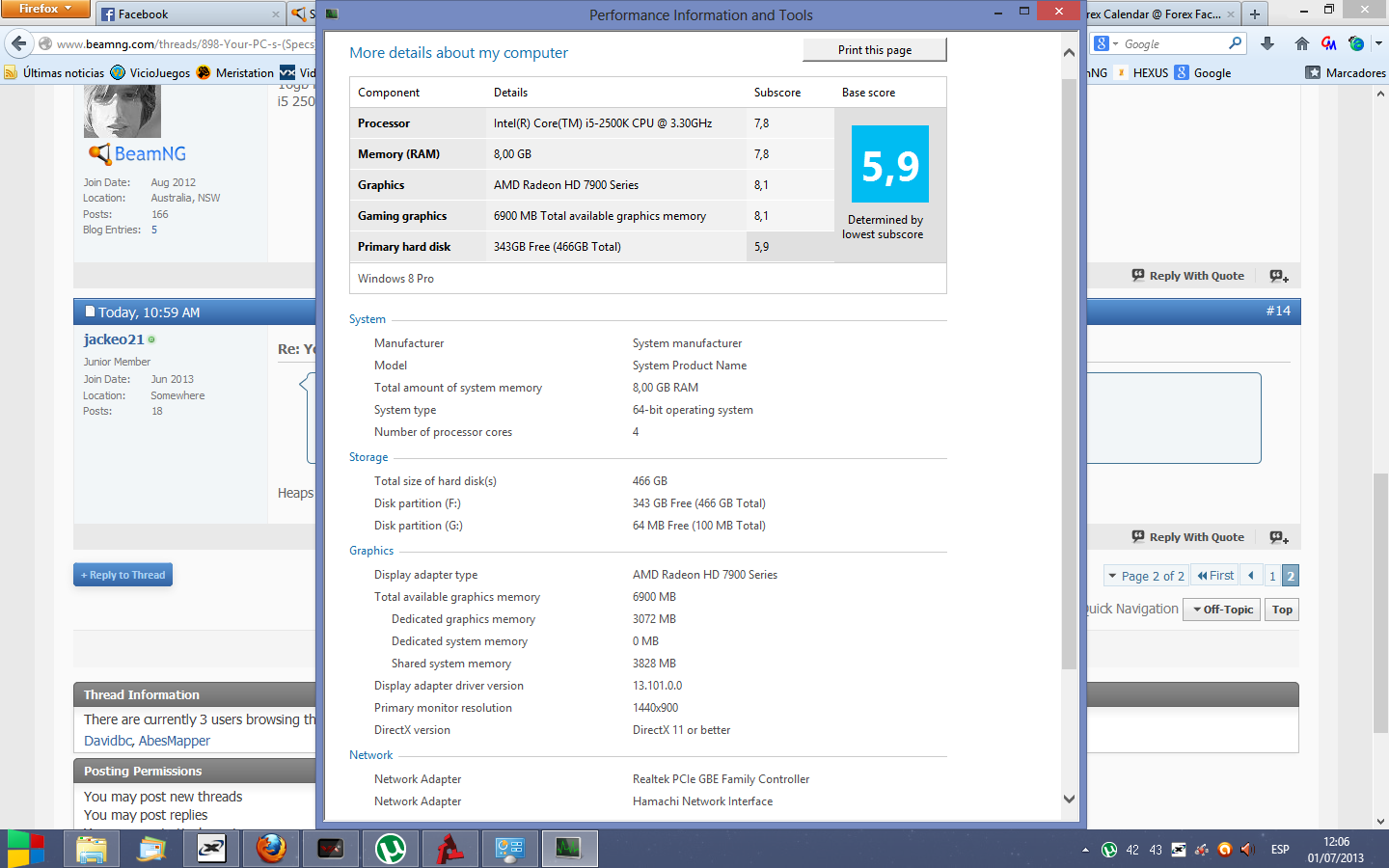1389x868 pixels.
Task: Click scroll-up arrow in Performance window
Action: [x=1069, y=52]
